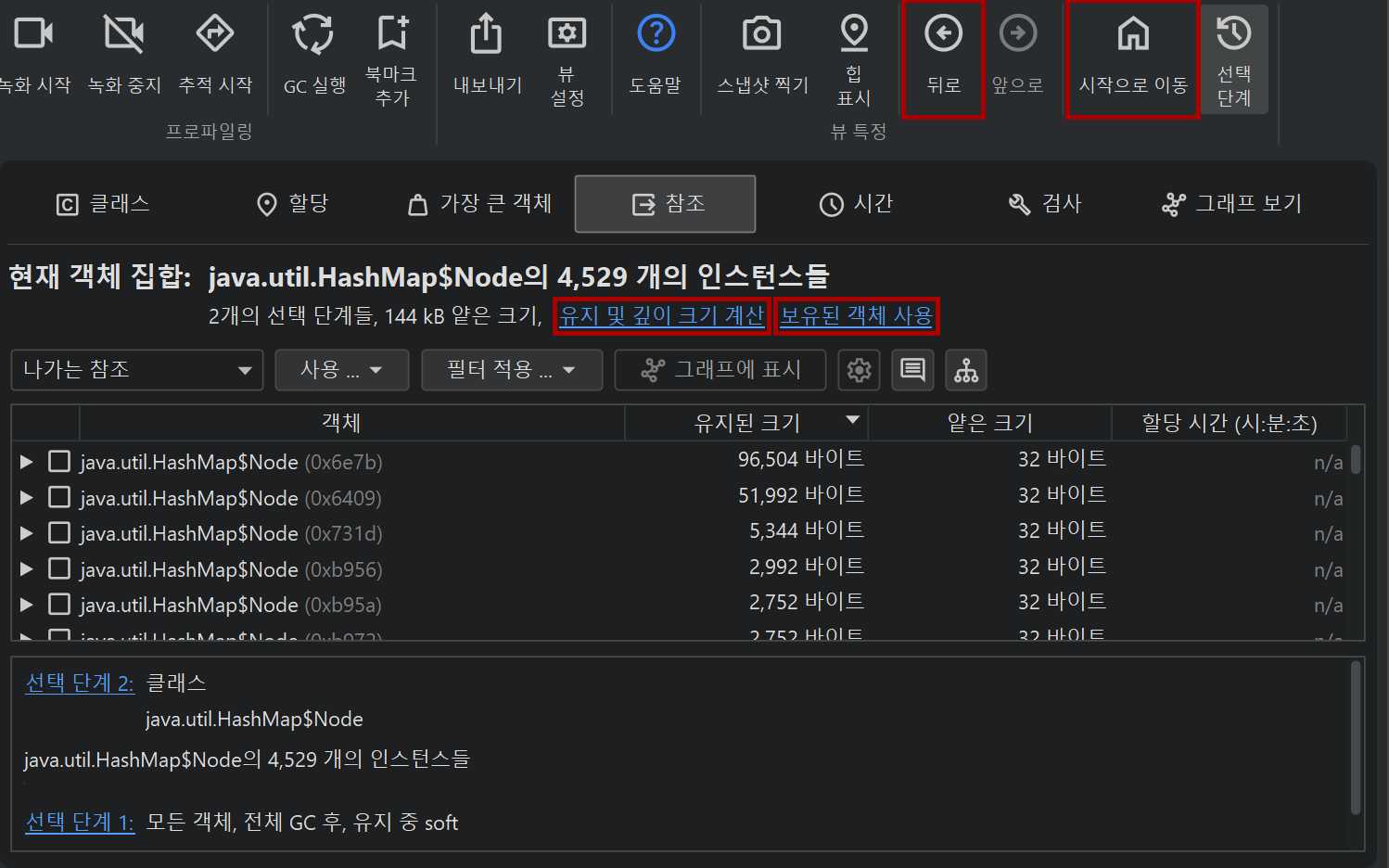Switch to the 가장 큰 객체 tab

(480, 204)
